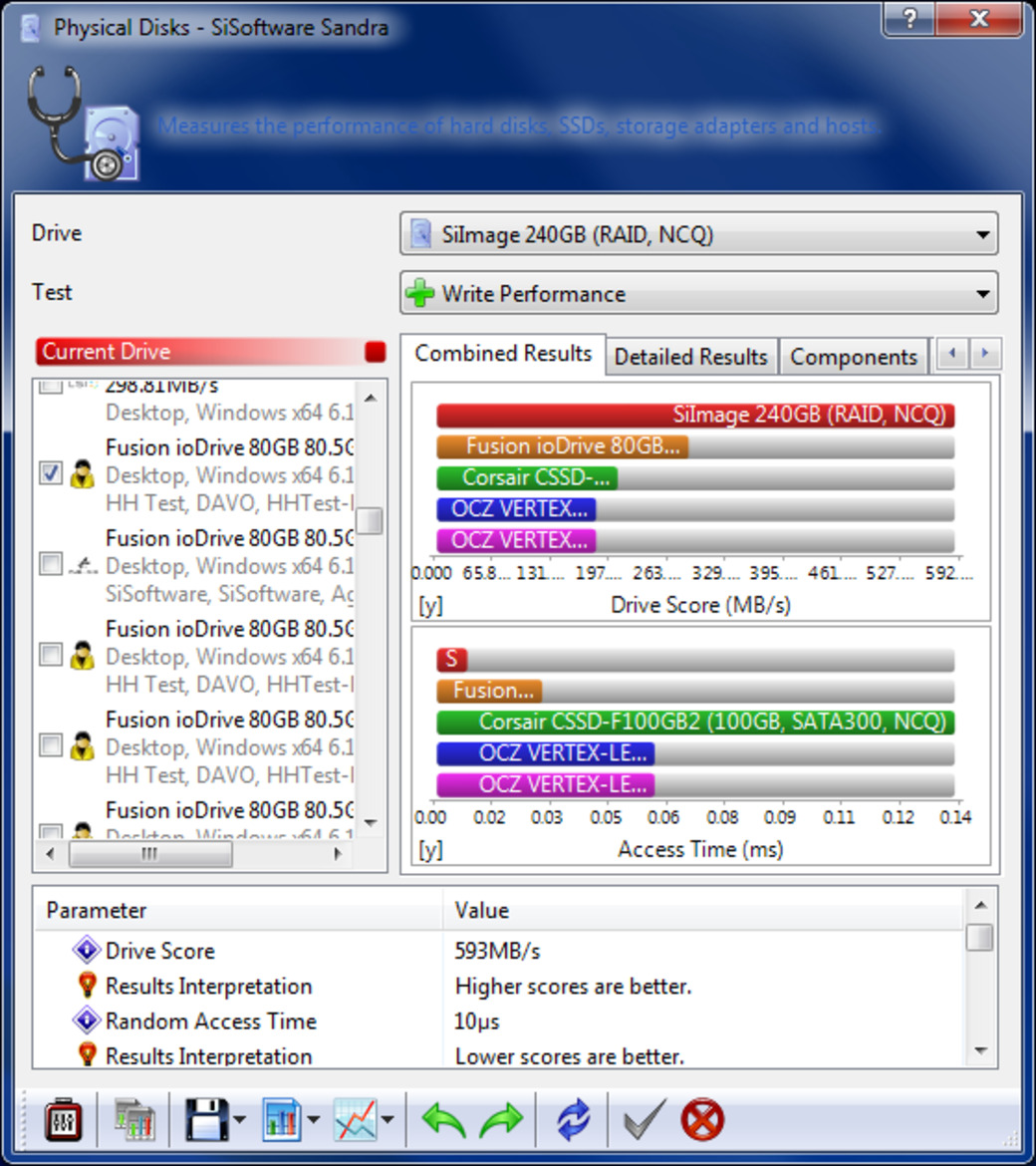Click the help question mark button
This screenshot has width=1036, height=1166.
point(908,19)
